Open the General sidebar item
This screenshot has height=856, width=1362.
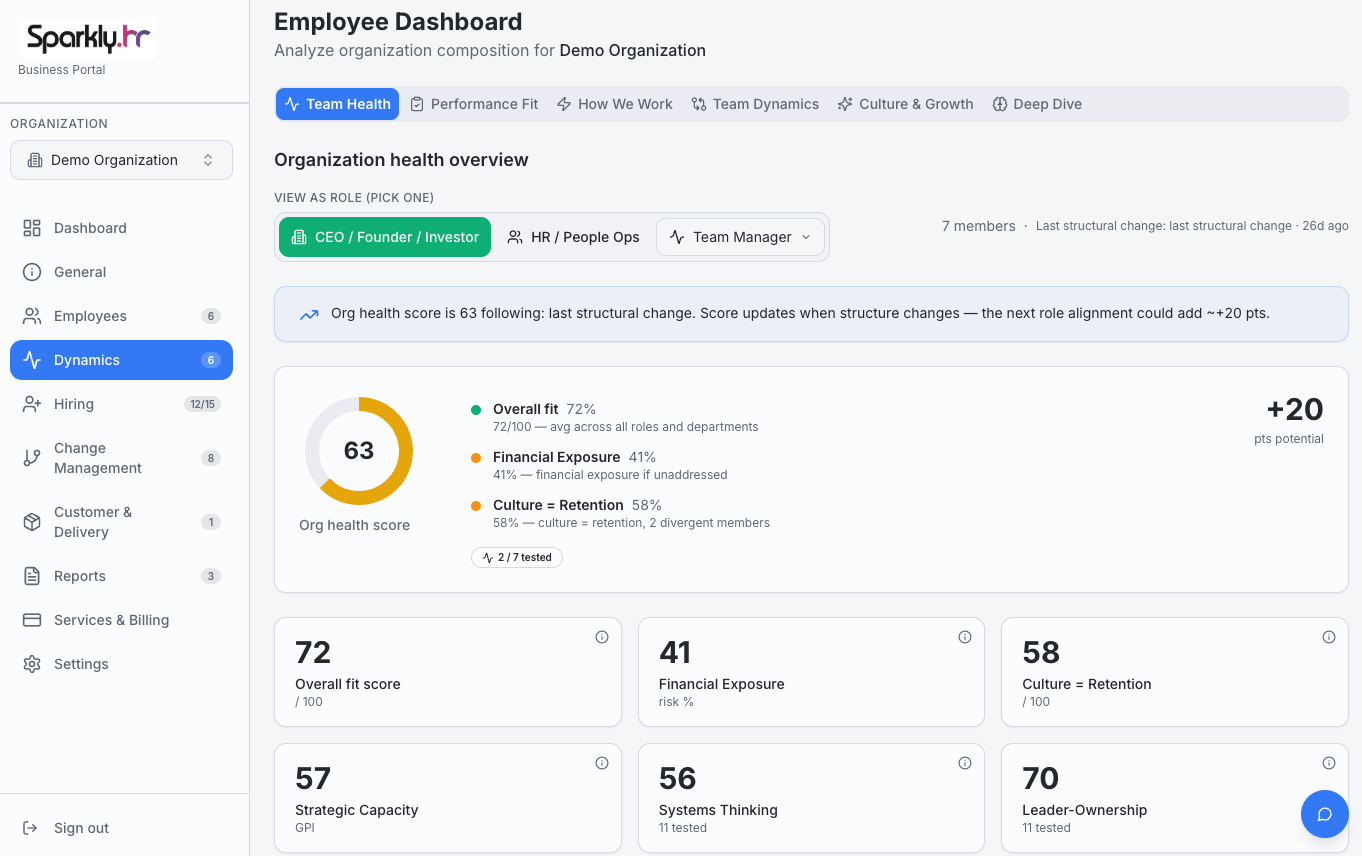point(121,272)
